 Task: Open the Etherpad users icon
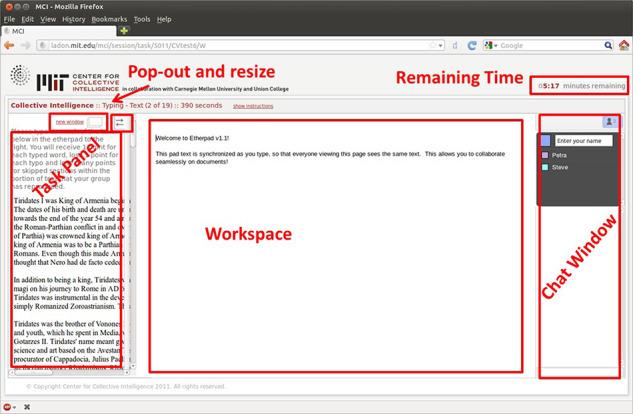coord(608,121)
